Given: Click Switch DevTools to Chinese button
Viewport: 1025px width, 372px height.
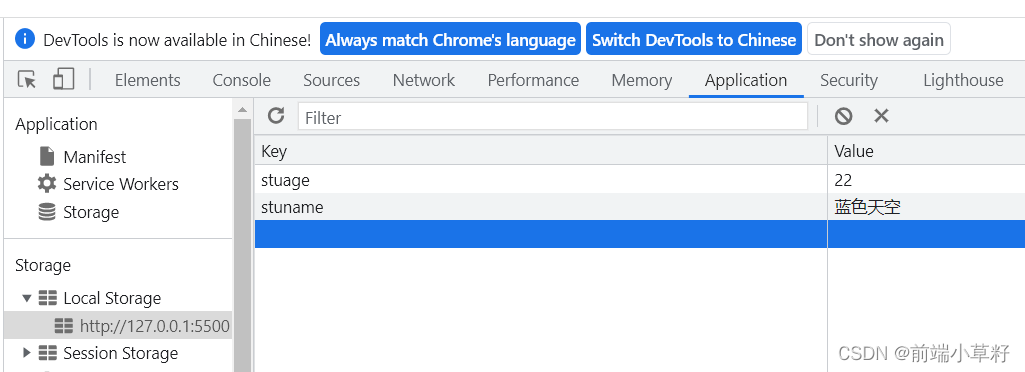Looking at the screenshot, I should [694, 39].
